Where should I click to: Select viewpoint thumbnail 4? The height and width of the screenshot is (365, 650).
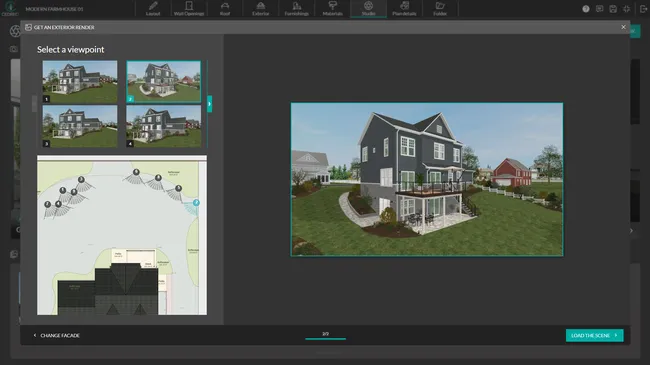(164, 126)
